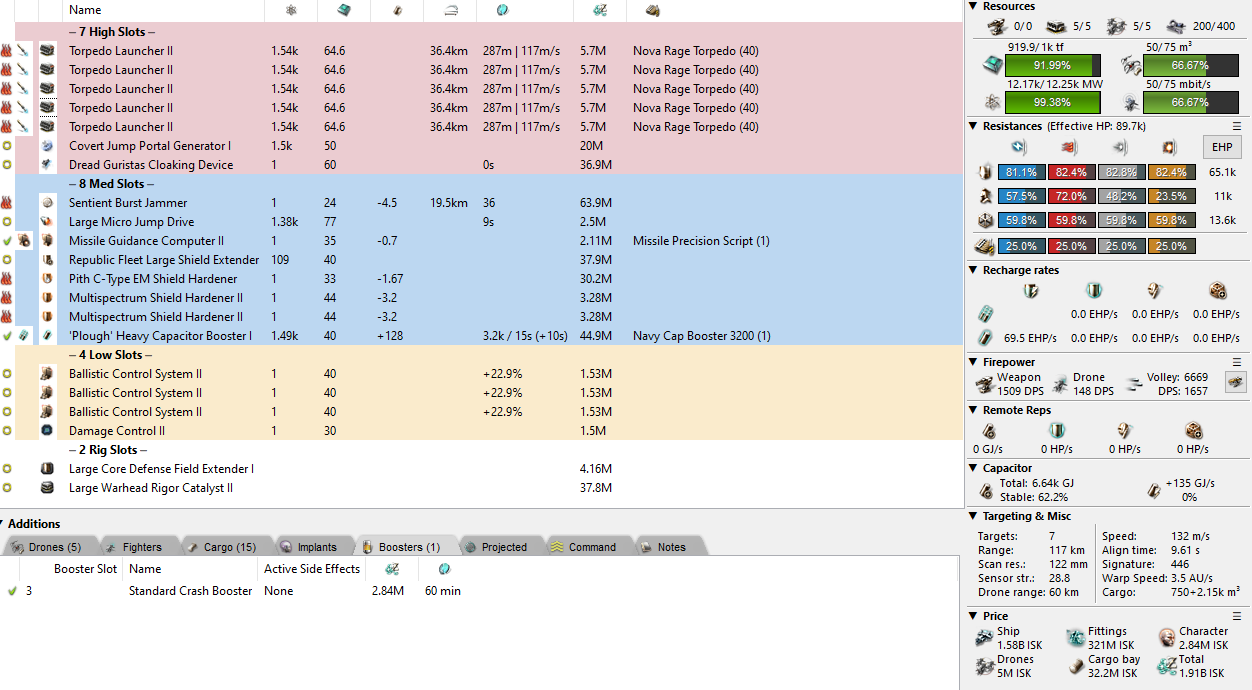Open the Price panel options menu

click(1237, 616)
